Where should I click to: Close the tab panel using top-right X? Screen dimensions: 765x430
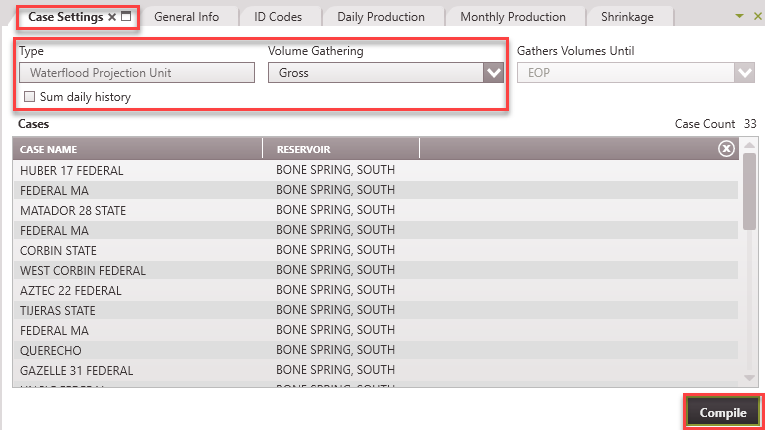coord(755,16)
